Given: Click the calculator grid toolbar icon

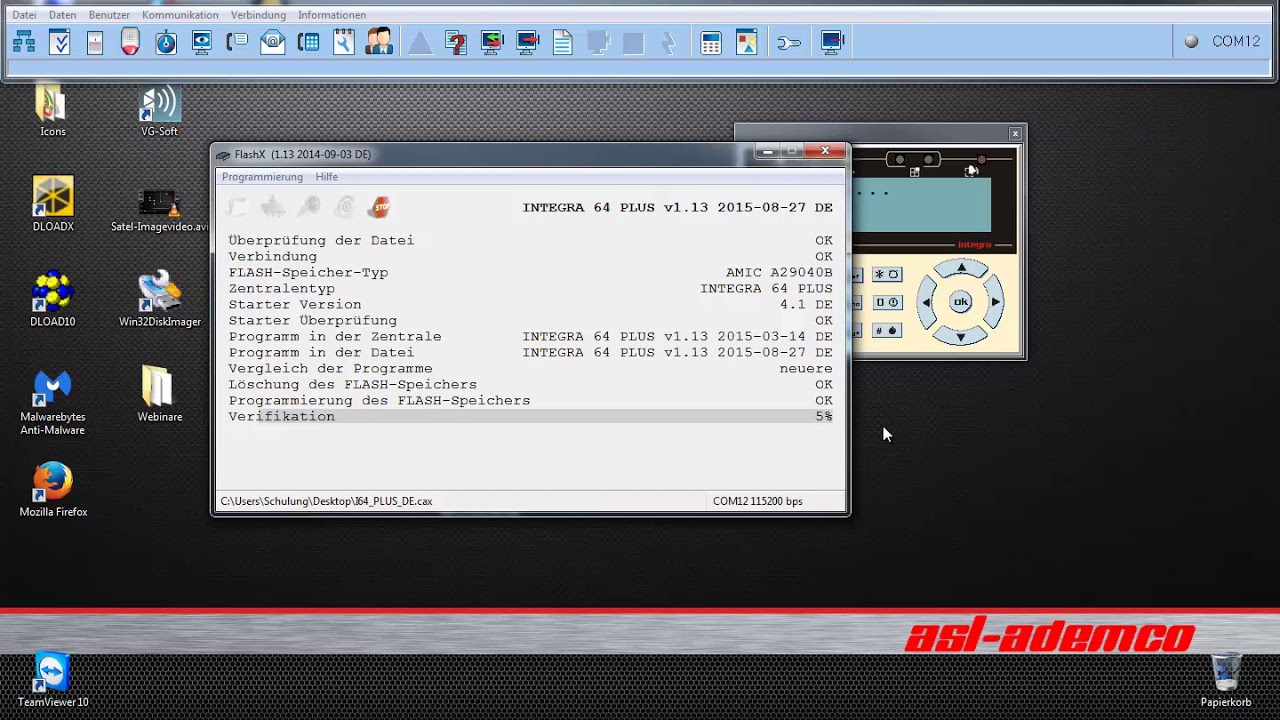Looking at the screenshot, I should pos(711,42).
